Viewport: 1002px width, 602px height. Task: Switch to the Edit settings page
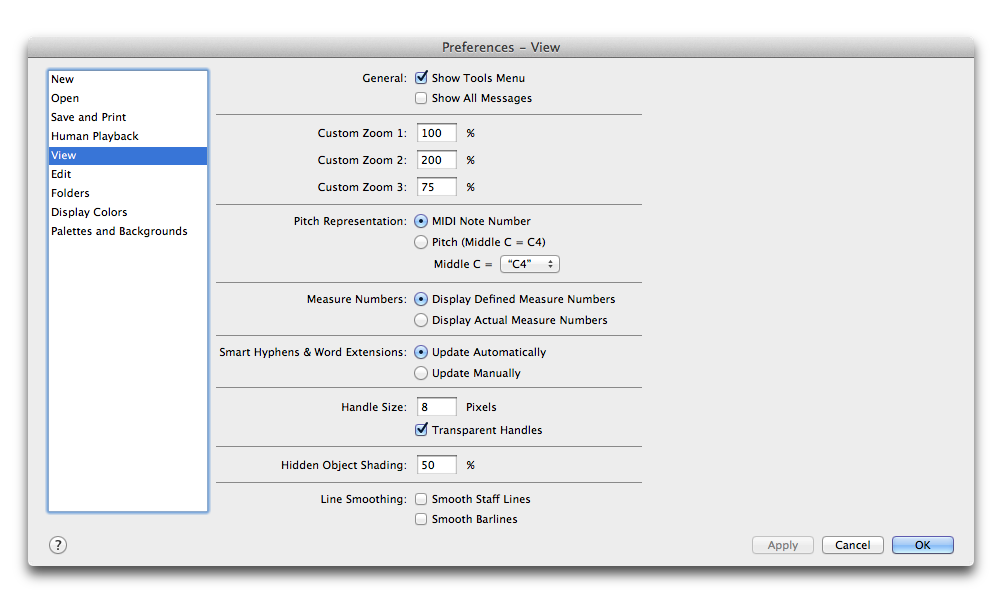[61, 173]
